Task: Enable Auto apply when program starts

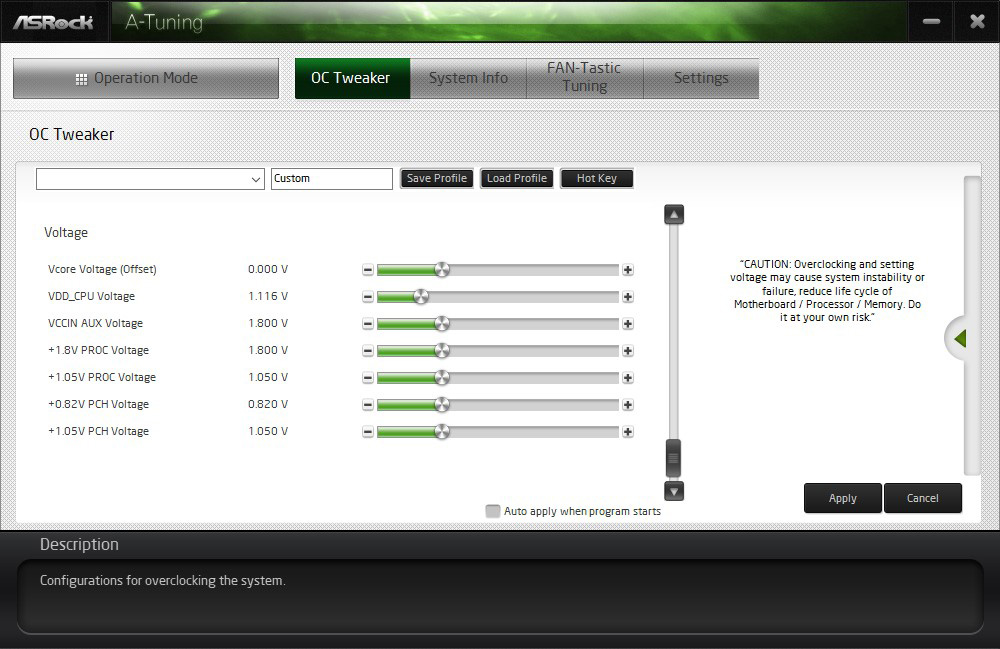Action: pos(492,511)
